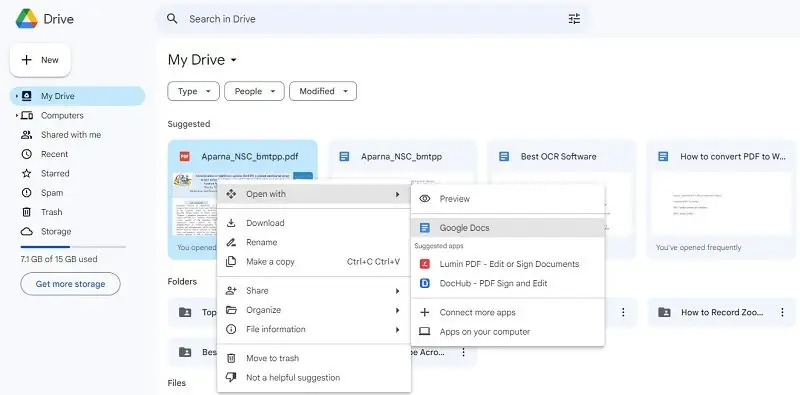800x395 pixels.
Task: Expand the Computers tree arrow in sidebar
Action: click(16, 115)
